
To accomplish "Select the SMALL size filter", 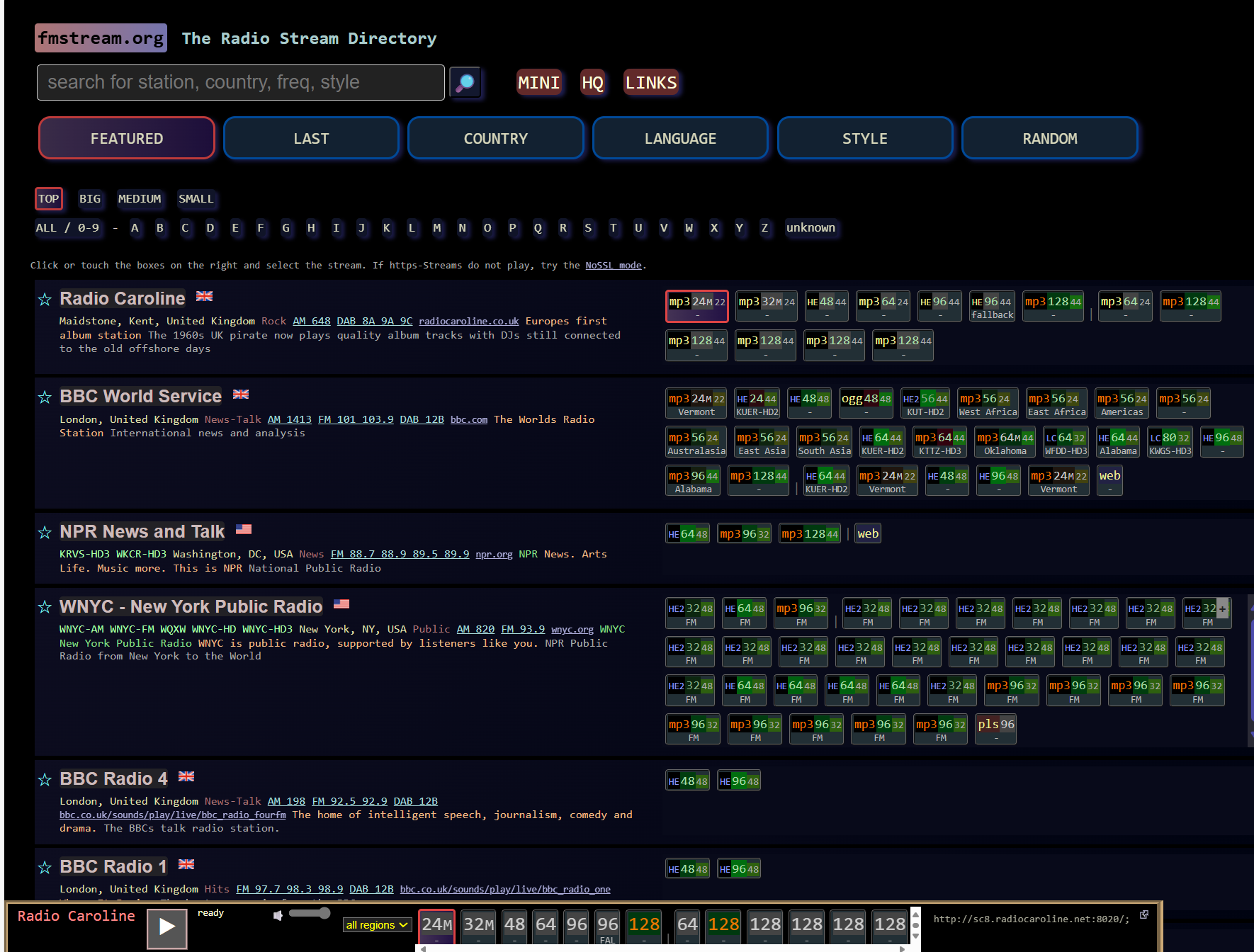I will click(196, 199).
